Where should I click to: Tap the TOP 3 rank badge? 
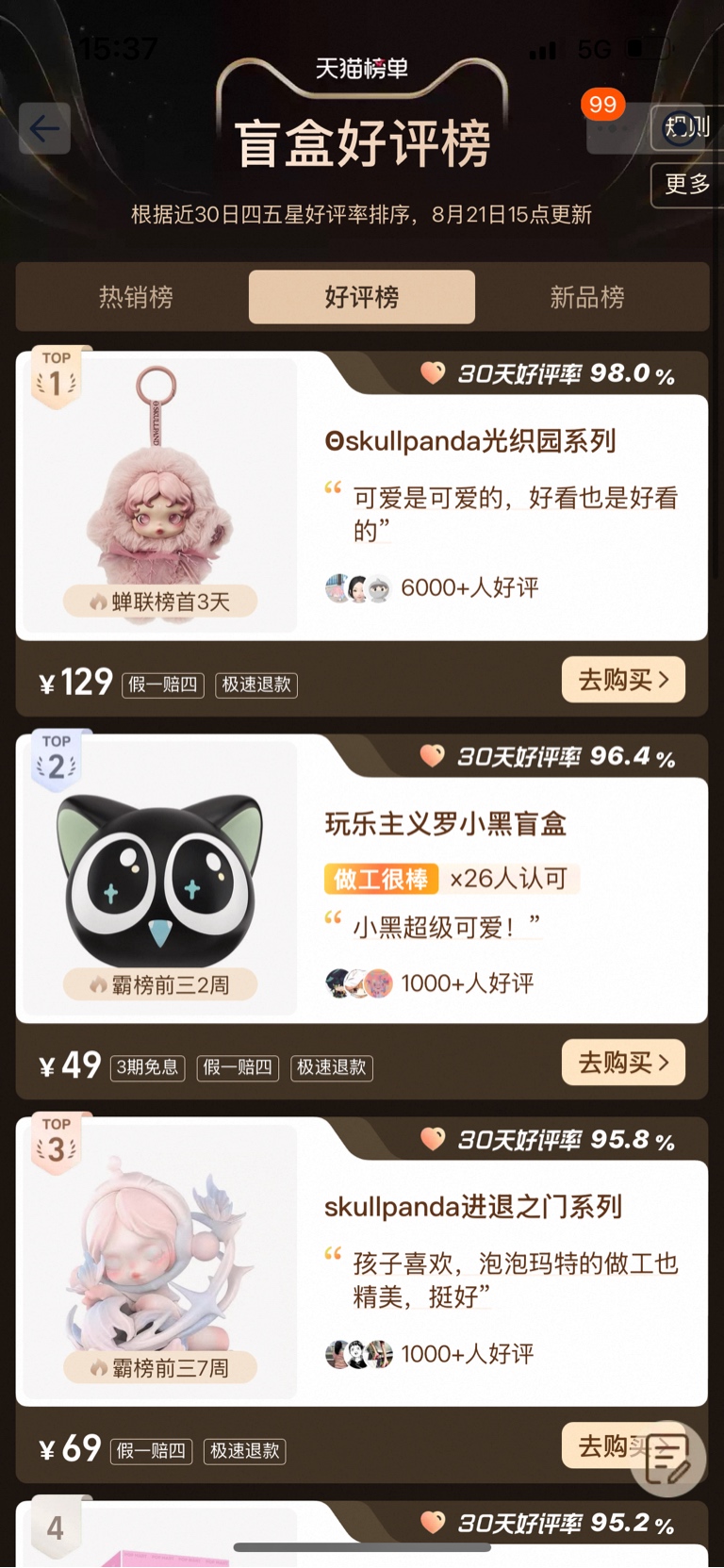tap(56, 1142)
